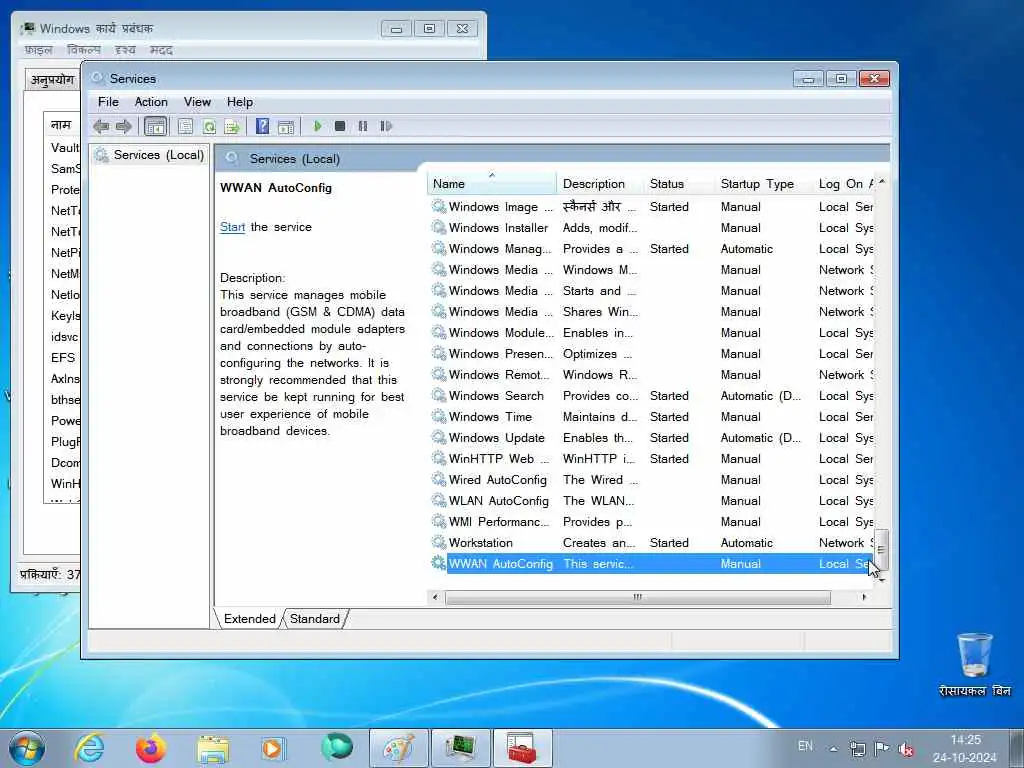Click the horizontal scrollbar left arrow
This screenshot has width=1024, height=768.
pyautogui.click(x=436, y=597)
